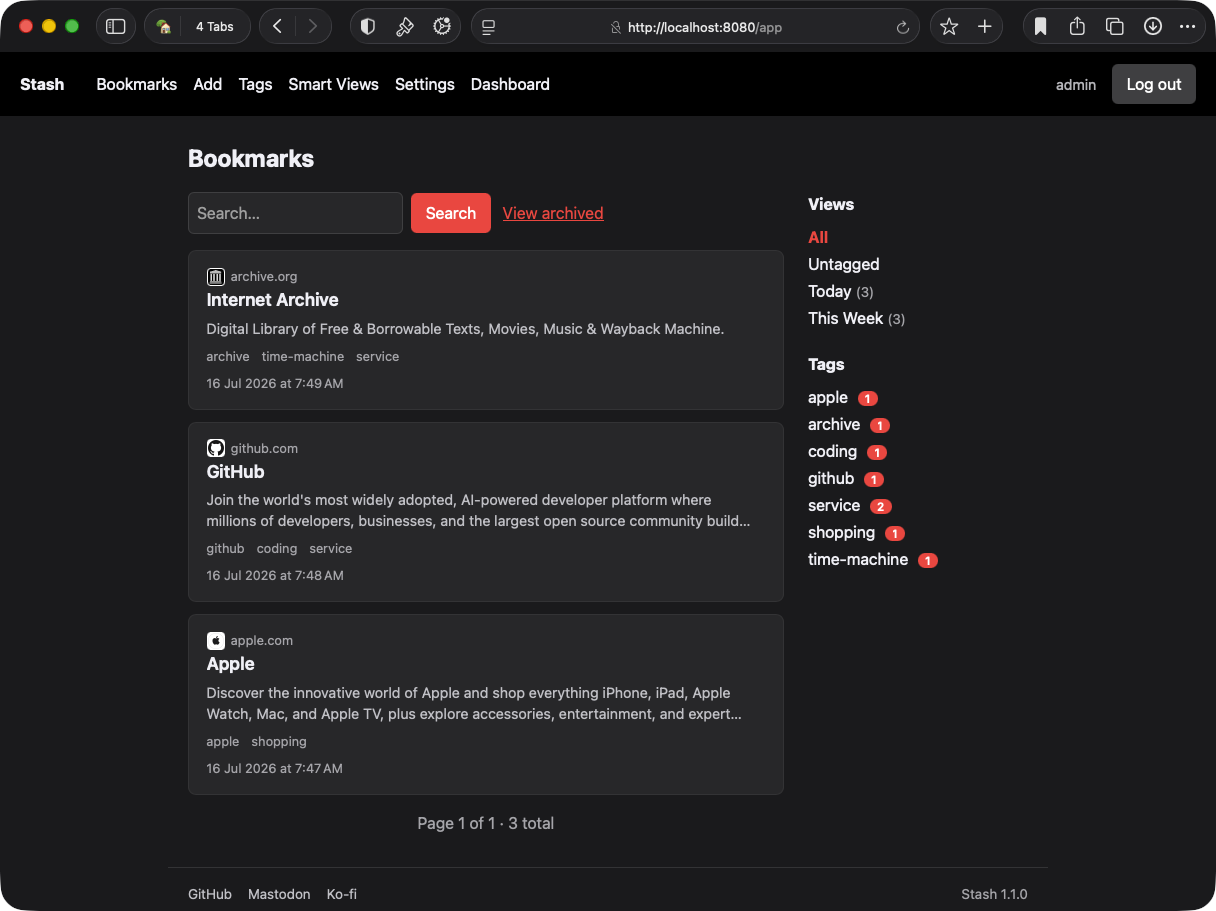This screenshot has width=1216, height=911.
Task: Open the Share icon in toolbar
Action: click(x=1077, y=27)
